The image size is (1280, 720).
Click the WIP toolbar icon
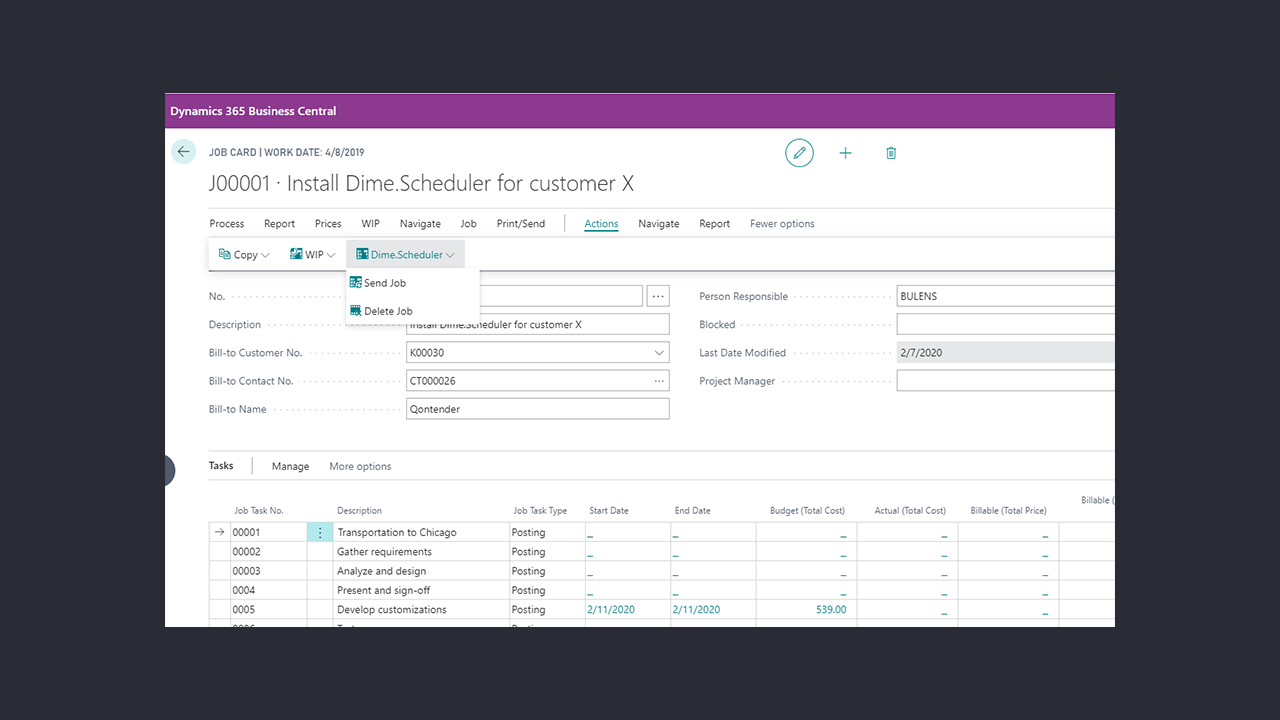[296, 254]
